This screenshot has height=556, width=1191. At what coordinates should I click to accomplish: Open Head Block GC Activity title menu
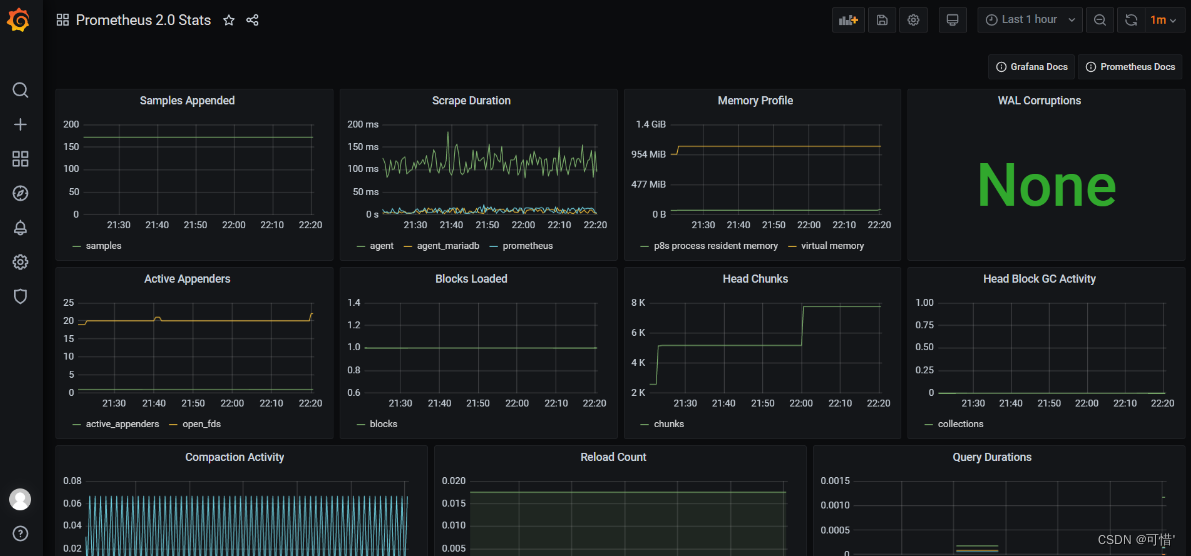(1039, 279)
